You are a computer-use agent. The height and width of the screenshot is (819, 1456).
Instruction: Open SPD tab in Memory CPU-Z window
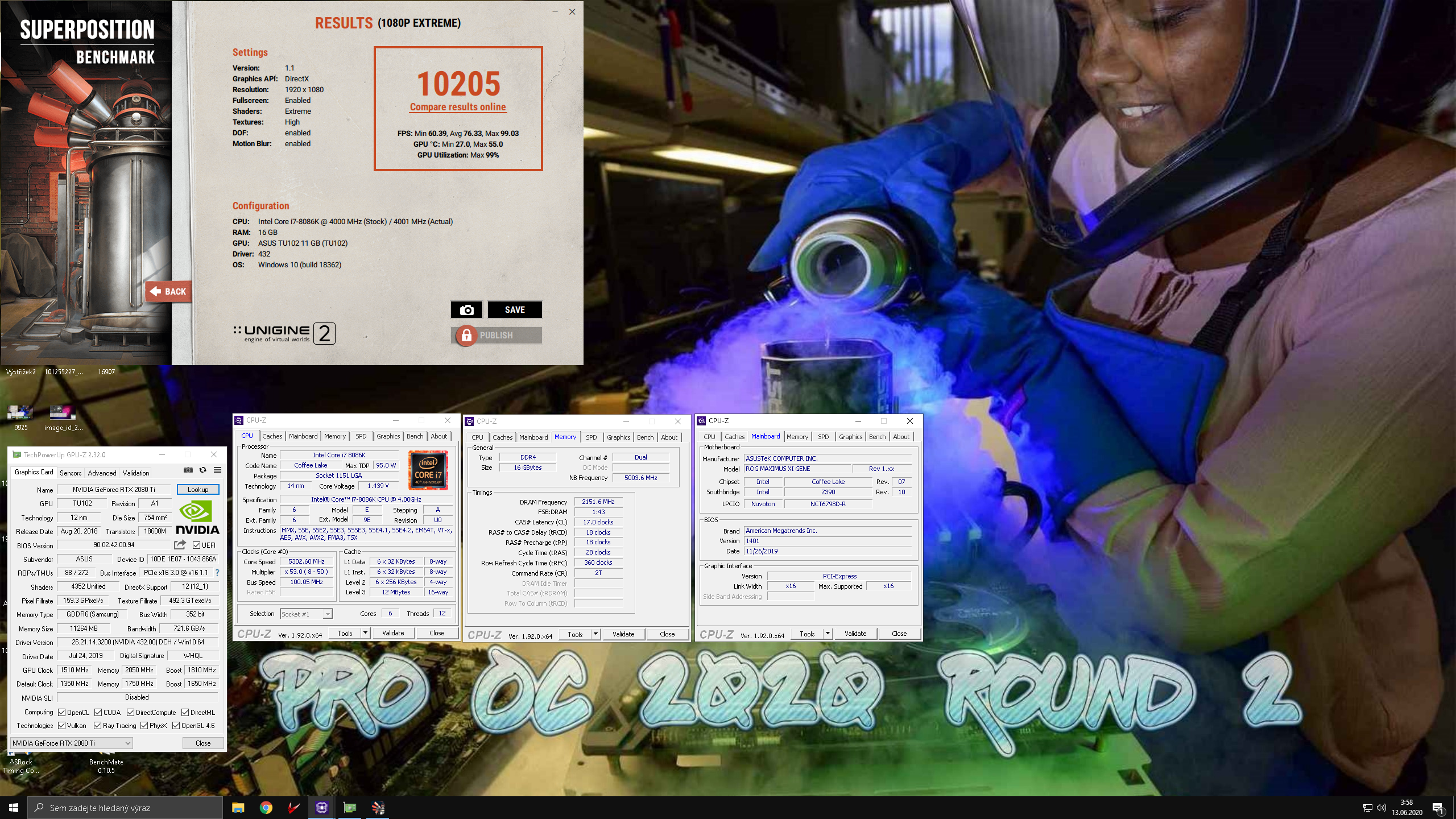(x=591, y=437)
